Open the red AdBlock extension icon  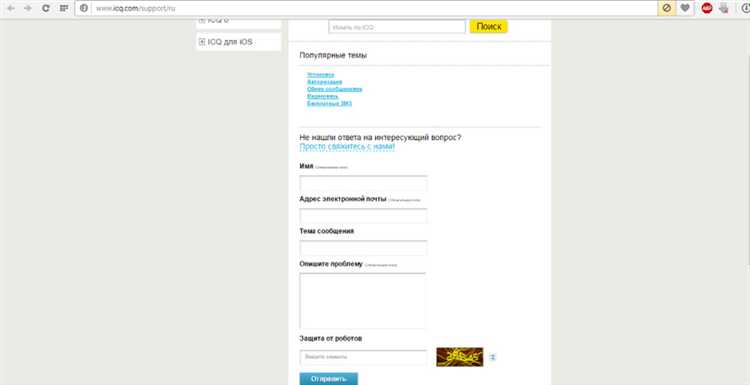706,8
